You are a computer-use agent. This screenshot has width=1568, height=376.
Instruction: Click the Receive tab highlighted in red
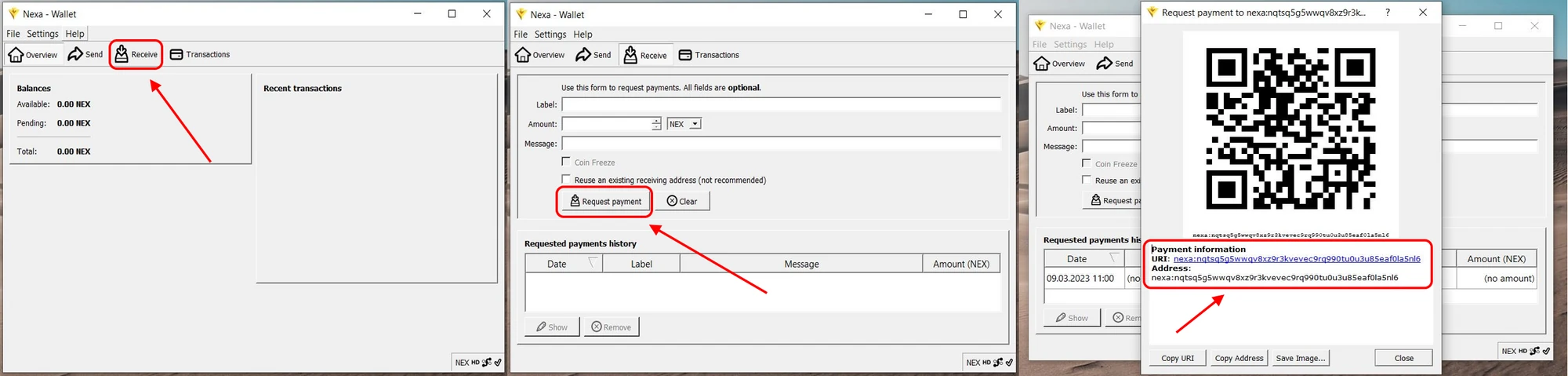136,54
